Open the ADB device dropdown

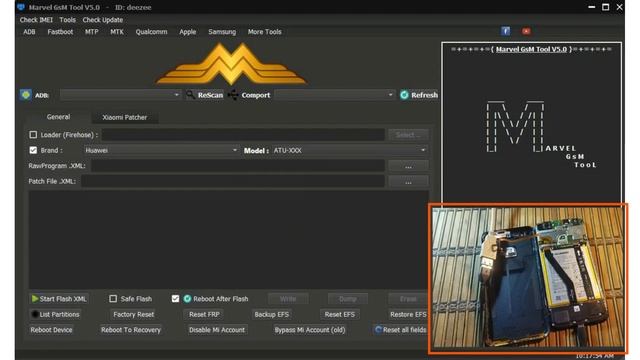click(120, 95)
